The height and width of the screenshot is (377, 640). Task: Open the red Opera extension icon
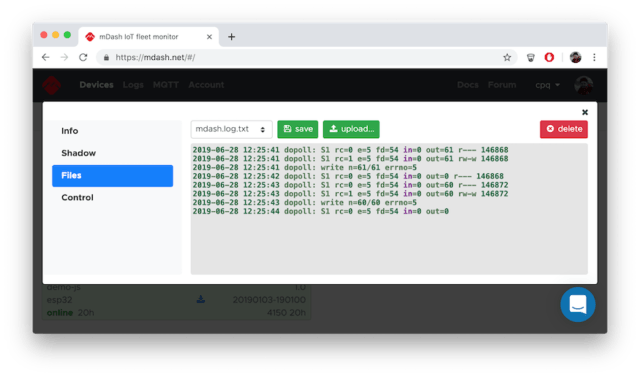click(x=549, y=58)
